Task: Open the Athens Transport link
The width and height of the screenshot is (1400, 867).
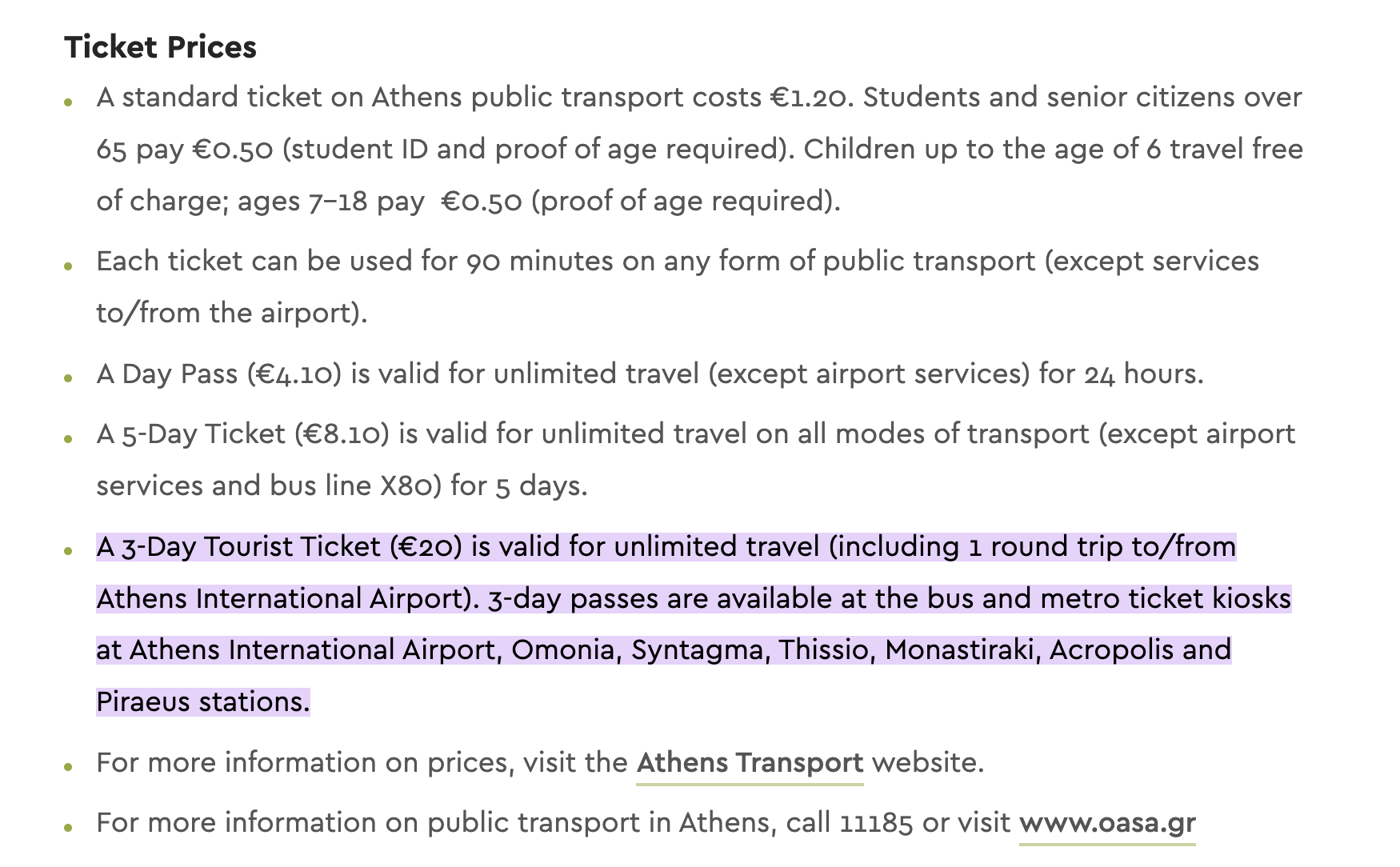Action: (x=750, y=762)
